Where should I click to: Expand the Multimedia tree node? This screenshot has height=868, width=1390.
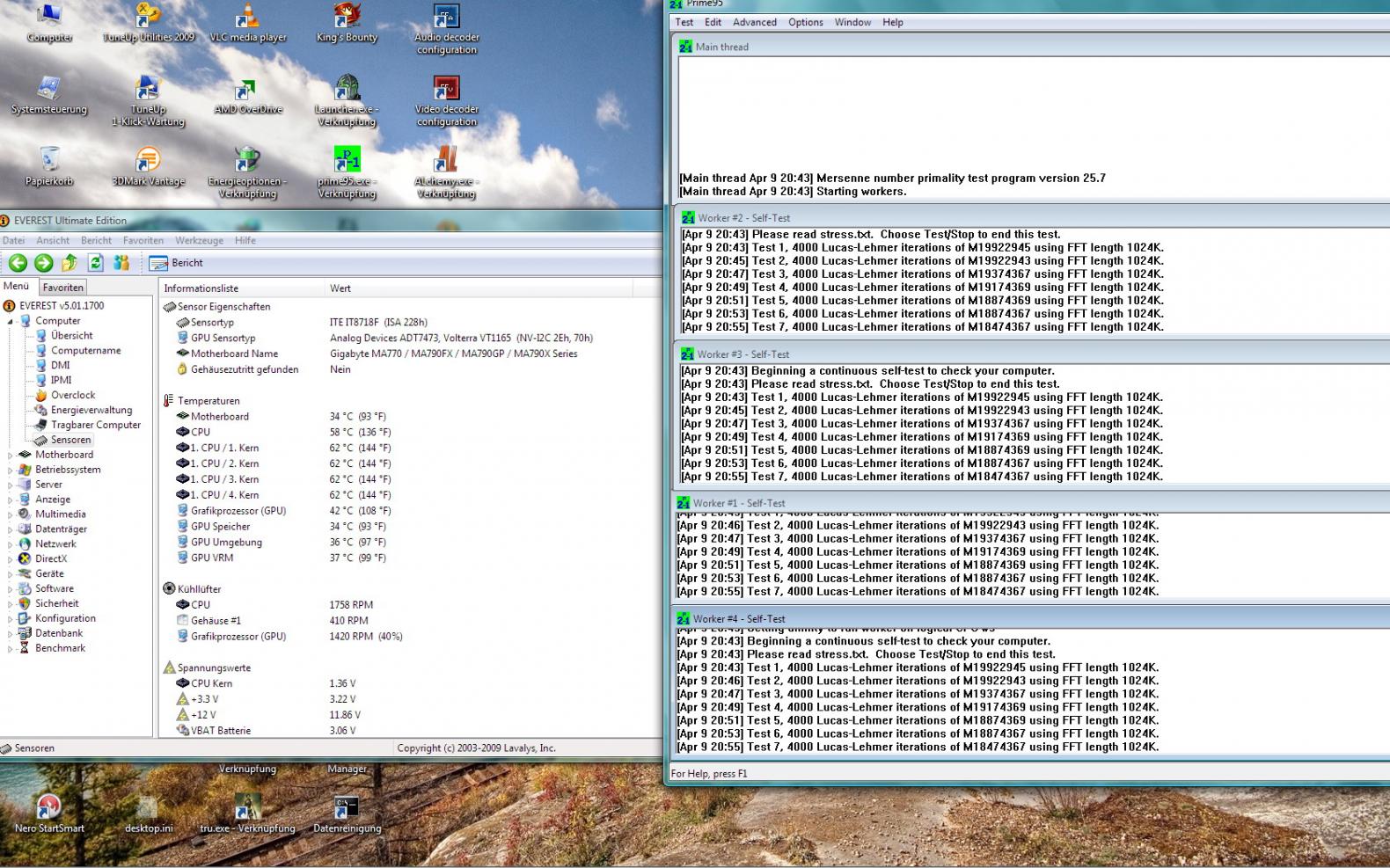tap(11, 514)
